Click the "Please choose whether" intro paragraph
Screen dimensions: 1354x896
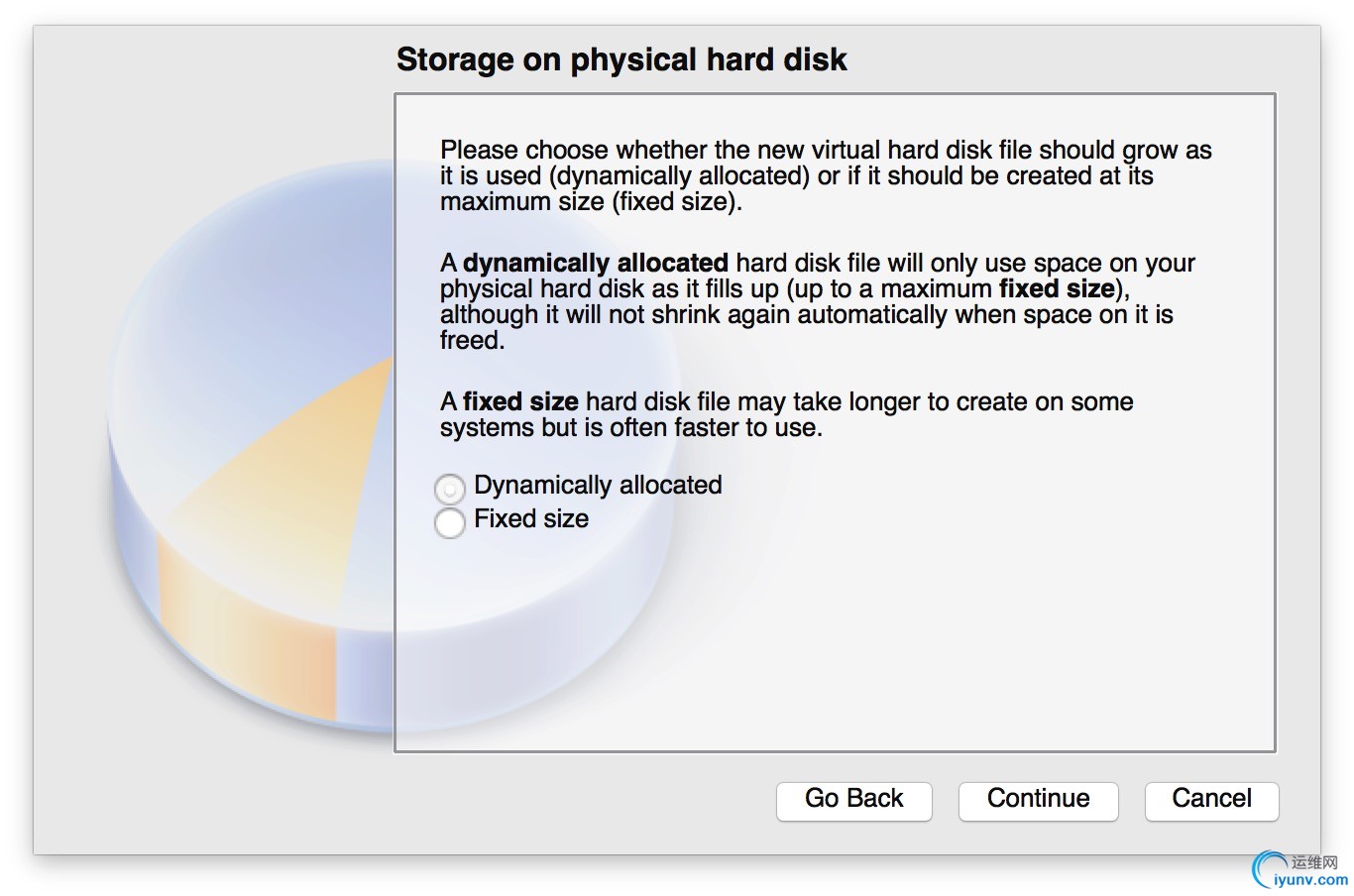(826, 175)
